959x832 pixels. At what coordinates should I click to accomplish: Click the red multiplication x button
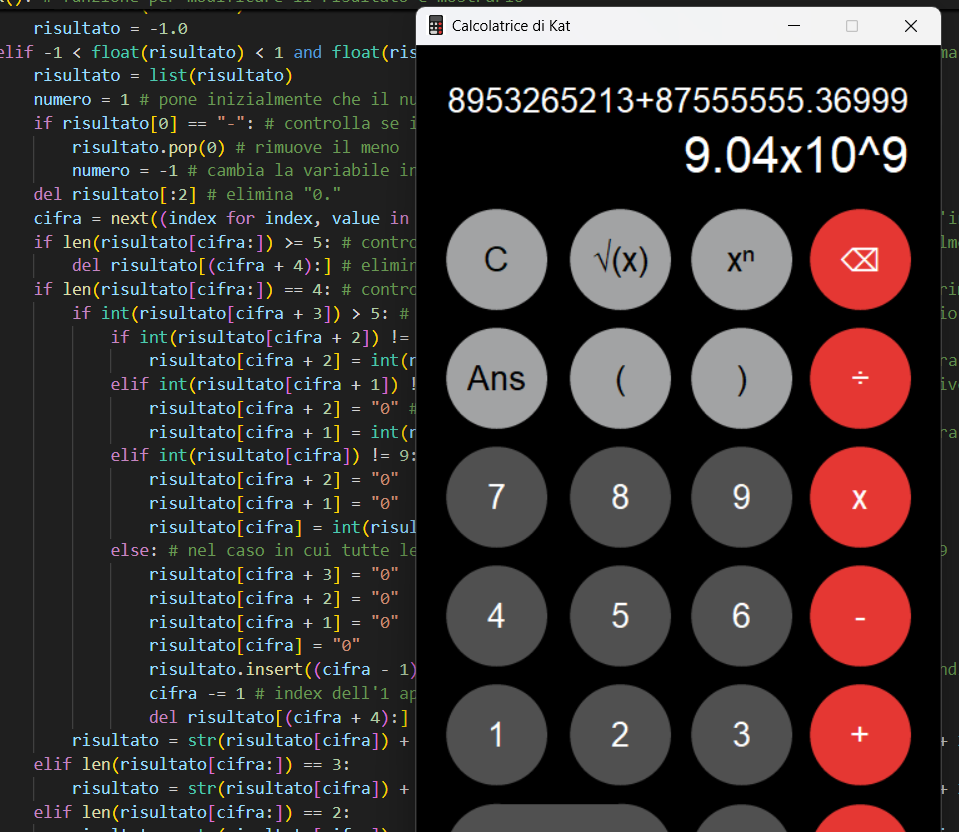point(860,497)
